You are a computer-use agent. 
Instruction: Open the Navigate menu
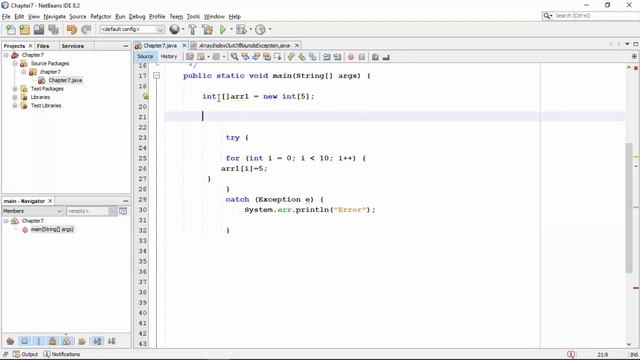[x=55, y=16]
